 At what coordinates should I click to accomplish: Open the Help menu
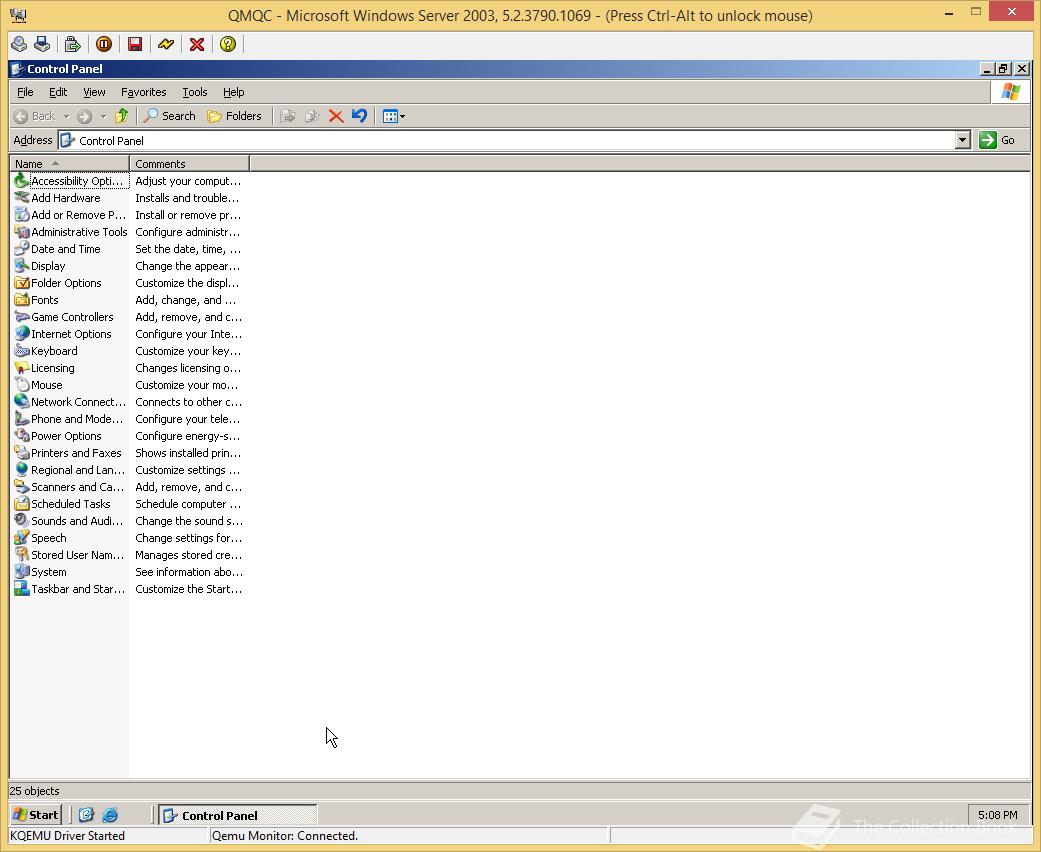tap(233, 92)
